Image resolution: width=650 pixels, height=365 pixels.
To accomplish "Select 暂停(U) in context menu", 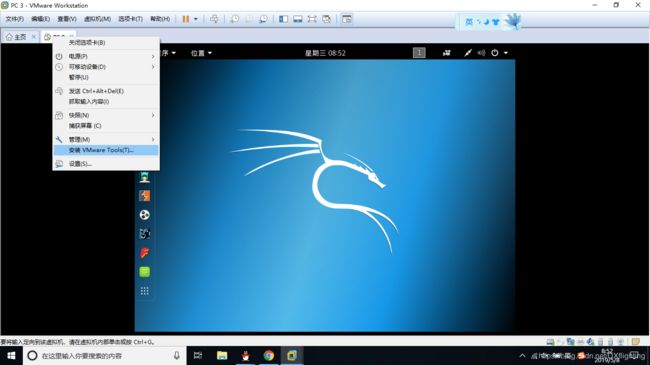I will coord(106,77).
